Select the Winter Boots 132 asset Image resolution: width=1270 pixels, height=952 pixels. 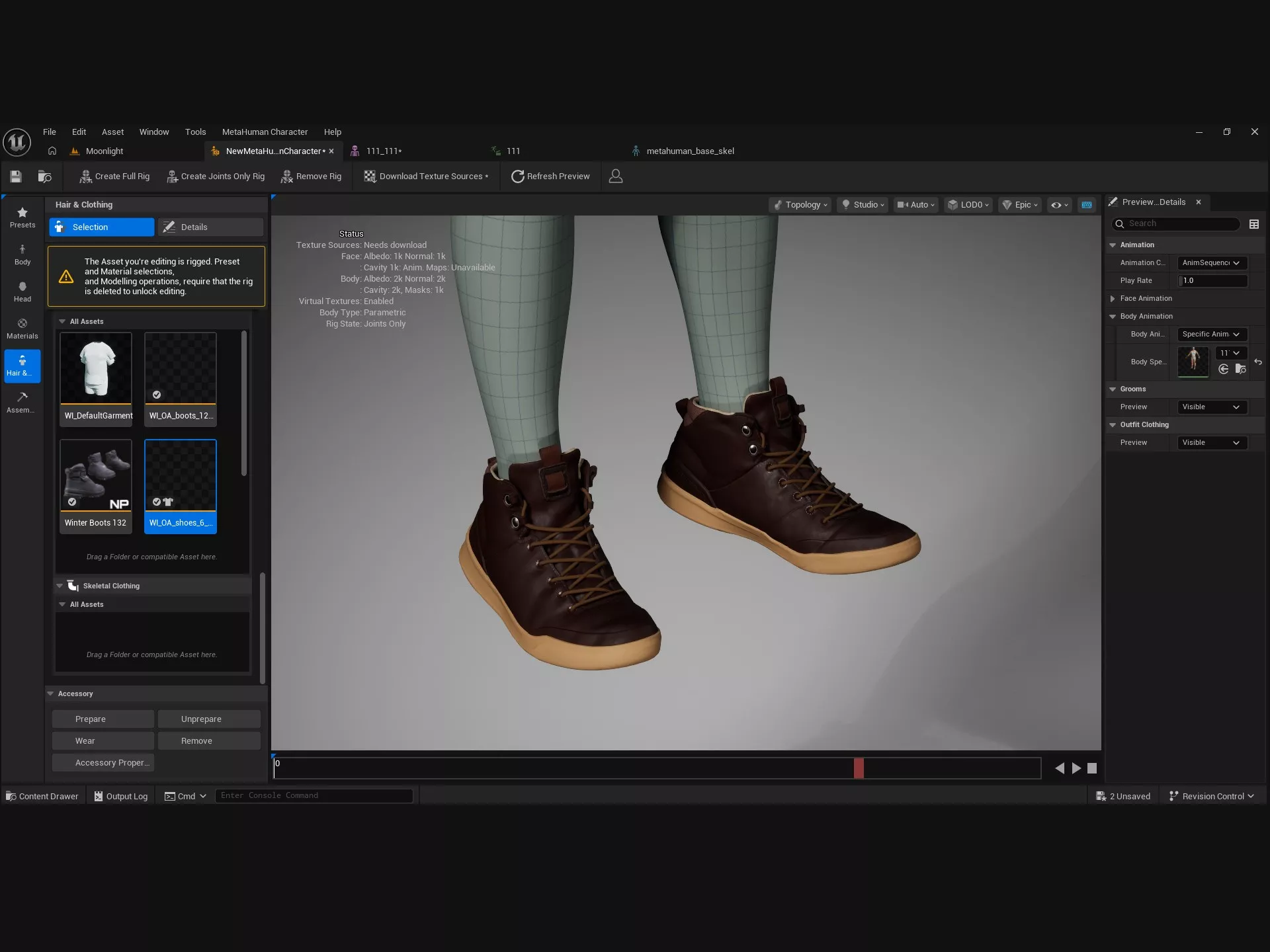click(x=96, y=486)
